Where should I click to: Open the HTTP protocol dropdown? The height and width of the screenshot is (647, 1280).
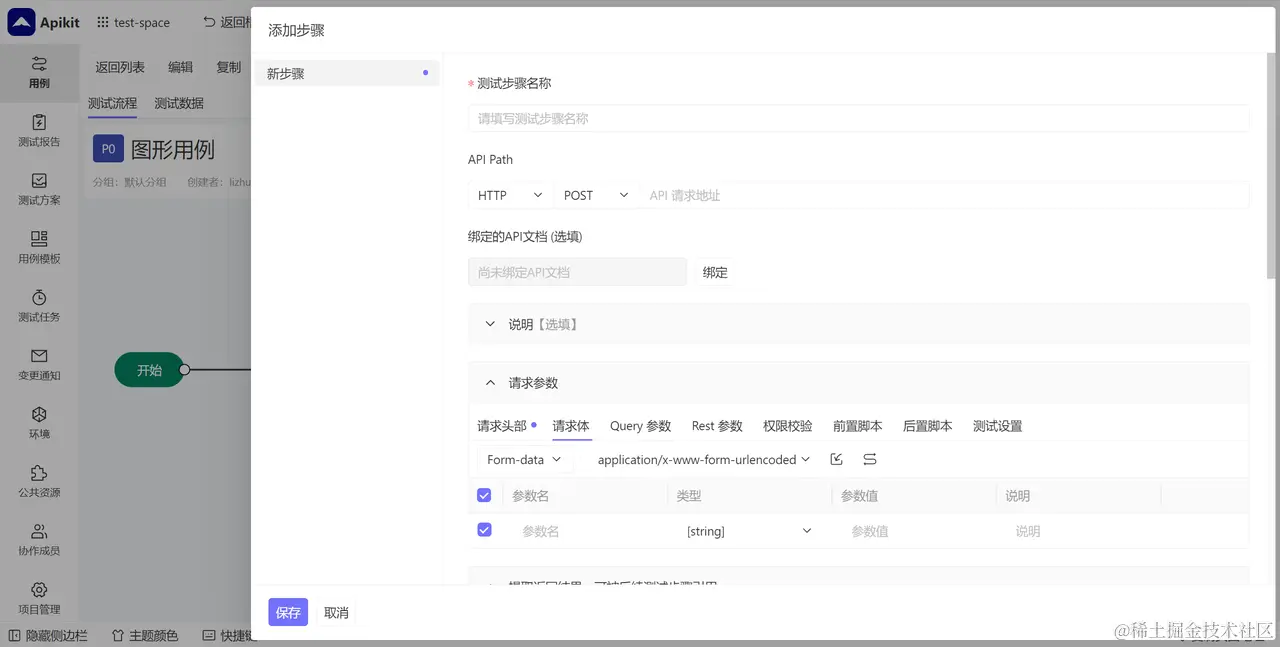click(x=509, y=195)
